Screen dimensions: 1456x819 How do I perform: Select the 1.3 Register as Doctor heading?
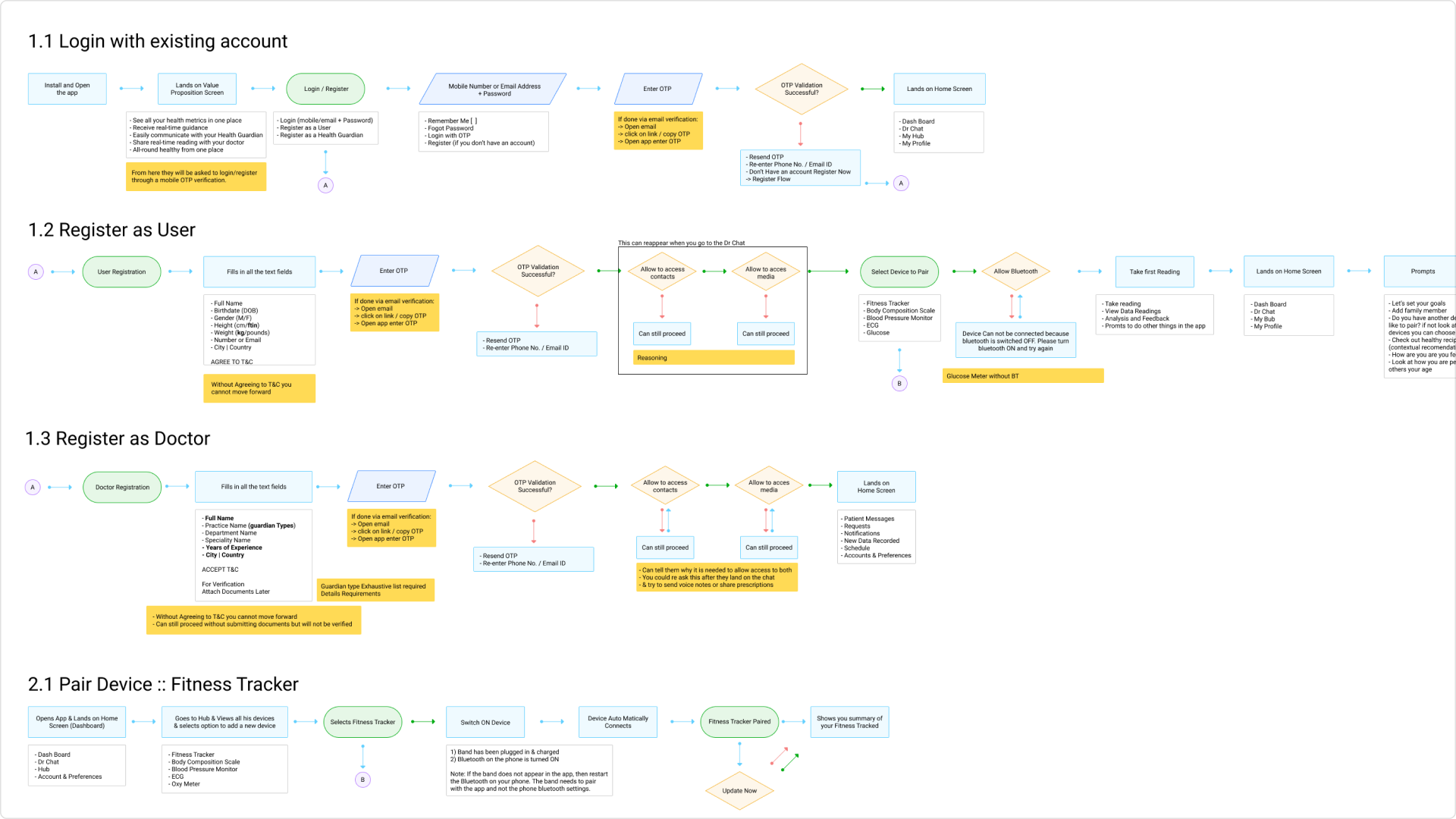pyautogui.click(x=118, y=438)
